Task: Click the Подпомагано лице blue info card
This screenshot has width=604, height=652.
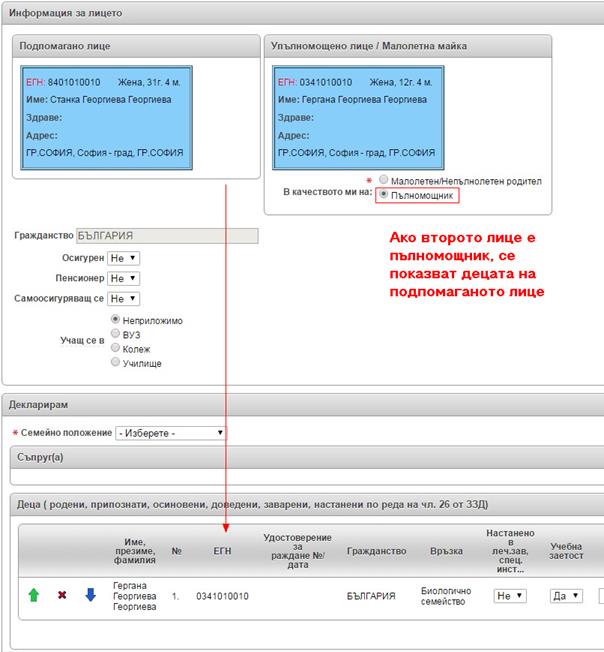Action: [x=107, y=118]
